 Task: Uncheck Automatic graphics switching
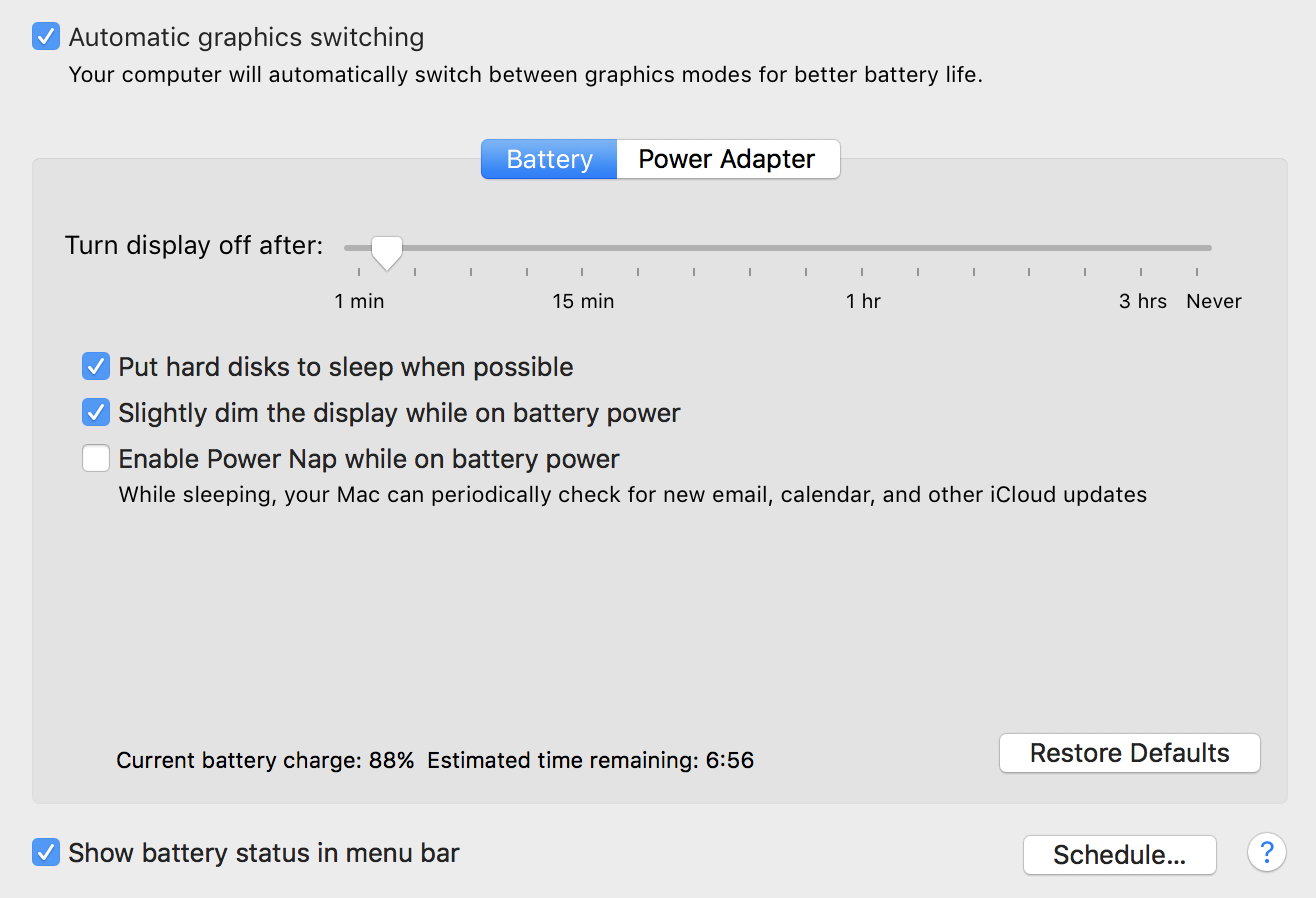point(46,37)
